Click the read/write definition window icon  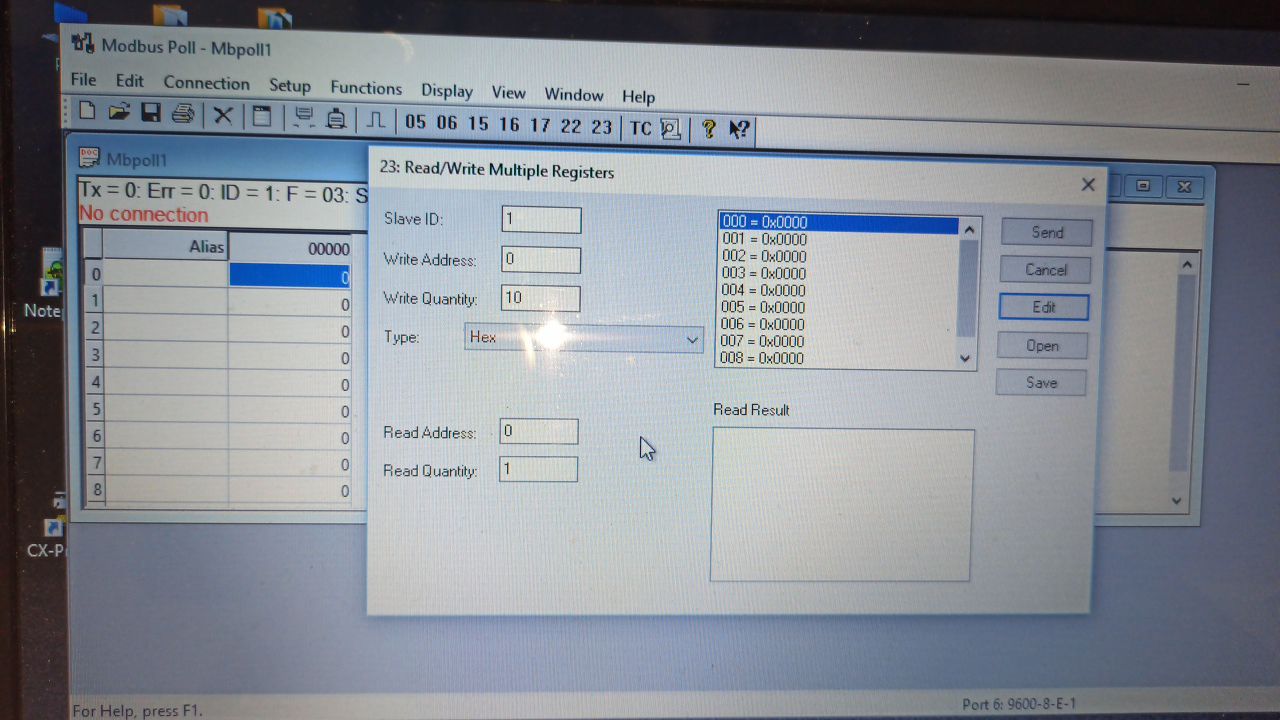click(261, 116)
